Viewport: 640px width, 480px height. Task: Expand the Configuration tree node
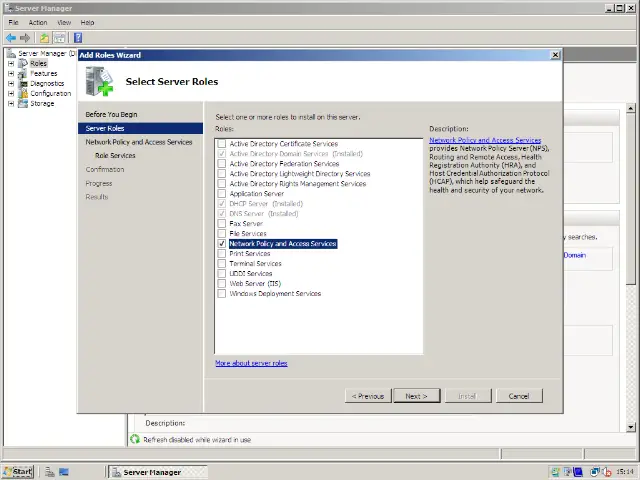pyautogui.click(x=11, y=93)
